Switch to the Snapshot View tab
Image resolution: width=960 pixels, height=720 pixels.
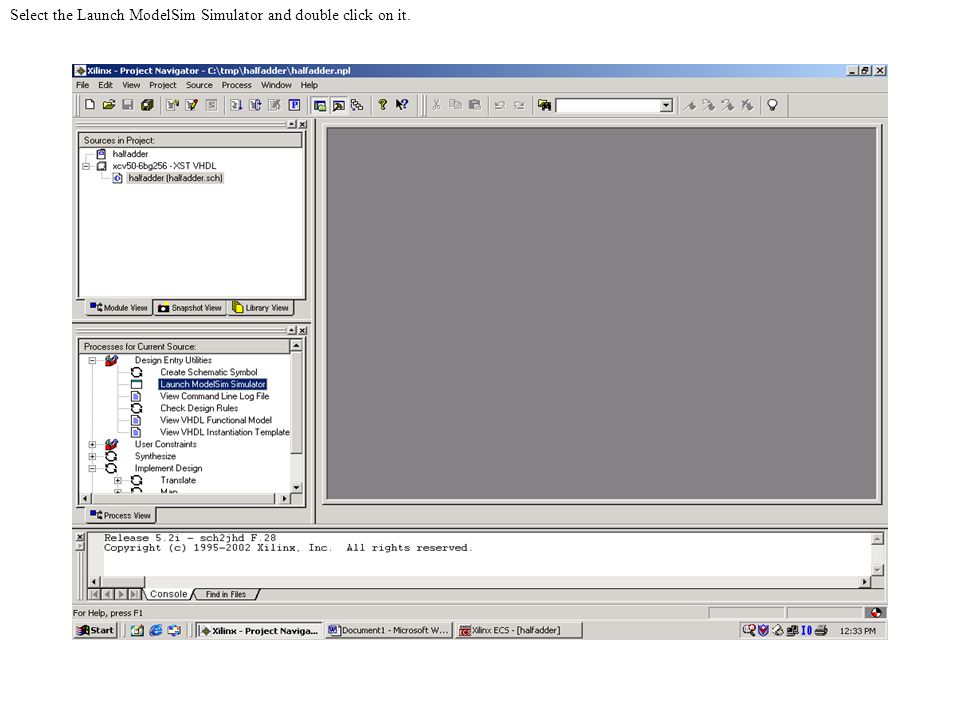pyautogui.click(x=190, y=308)
